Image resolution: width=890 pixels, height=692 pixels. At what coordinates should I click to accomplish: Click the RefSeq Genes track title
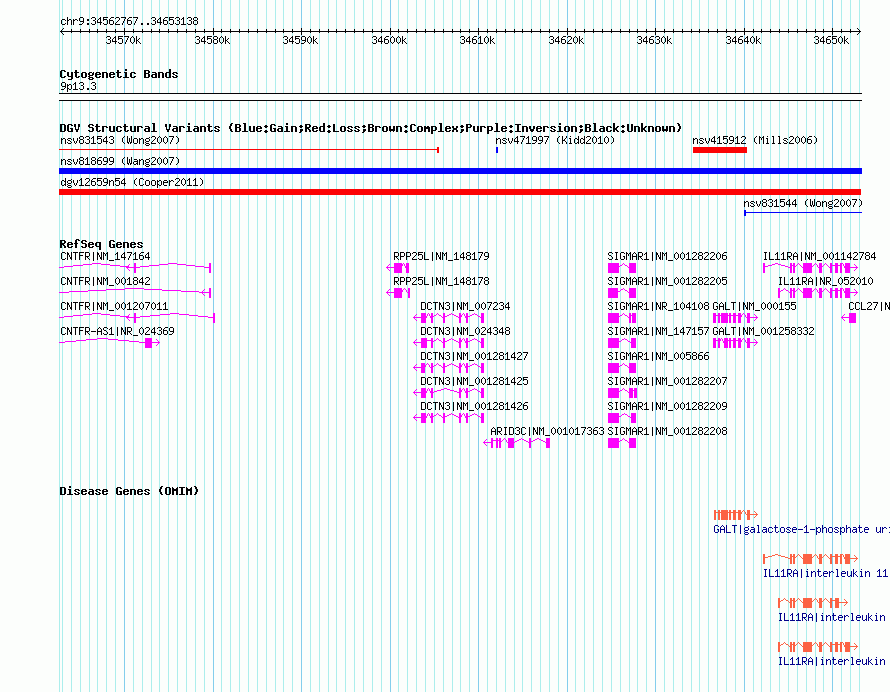point(101,244)
